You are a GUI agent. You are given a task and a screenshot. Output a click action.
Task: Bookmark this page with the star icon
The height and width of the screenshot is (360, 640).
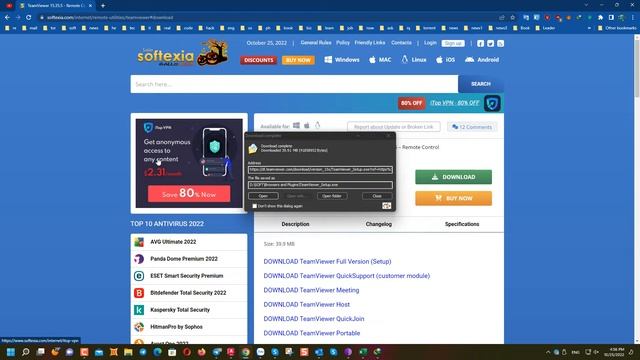(513, 18)
